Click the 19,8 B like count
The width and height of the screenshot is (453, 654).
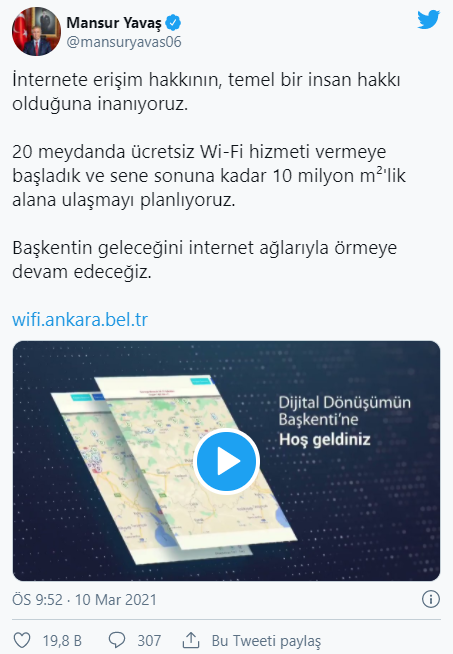click(62, 641)
